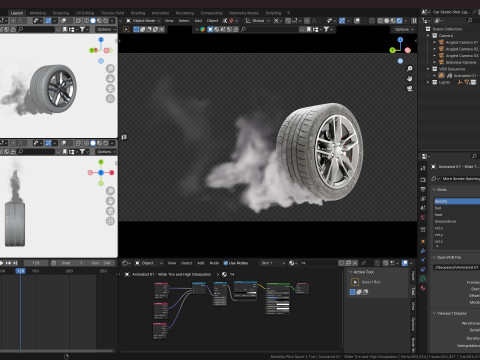Open the Render properties tab icon
The image size is (480, 360).
pyautogui.click(x=423, y=180)
